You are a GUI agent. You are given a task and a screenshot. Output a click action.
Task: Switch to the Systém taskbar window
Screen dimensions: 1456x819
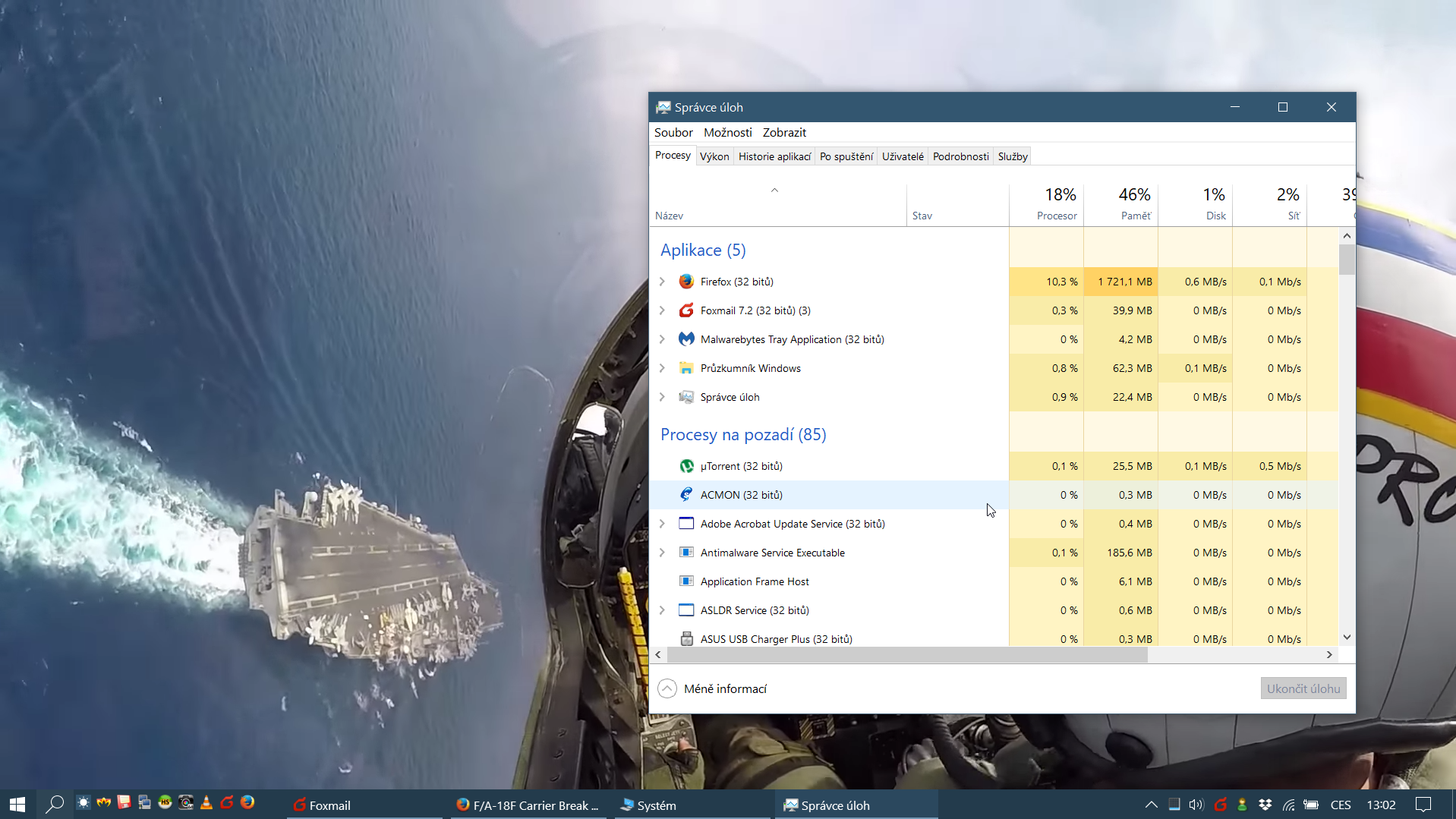692,805
